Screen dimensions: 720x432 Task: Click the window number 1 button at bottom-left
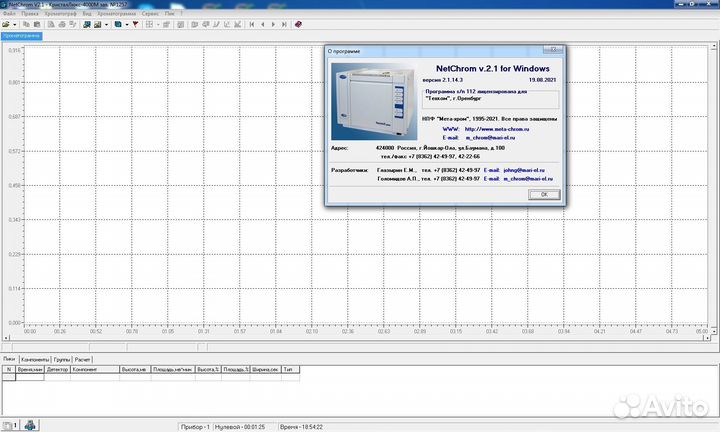pyautogui.click(x=10, y=426)
